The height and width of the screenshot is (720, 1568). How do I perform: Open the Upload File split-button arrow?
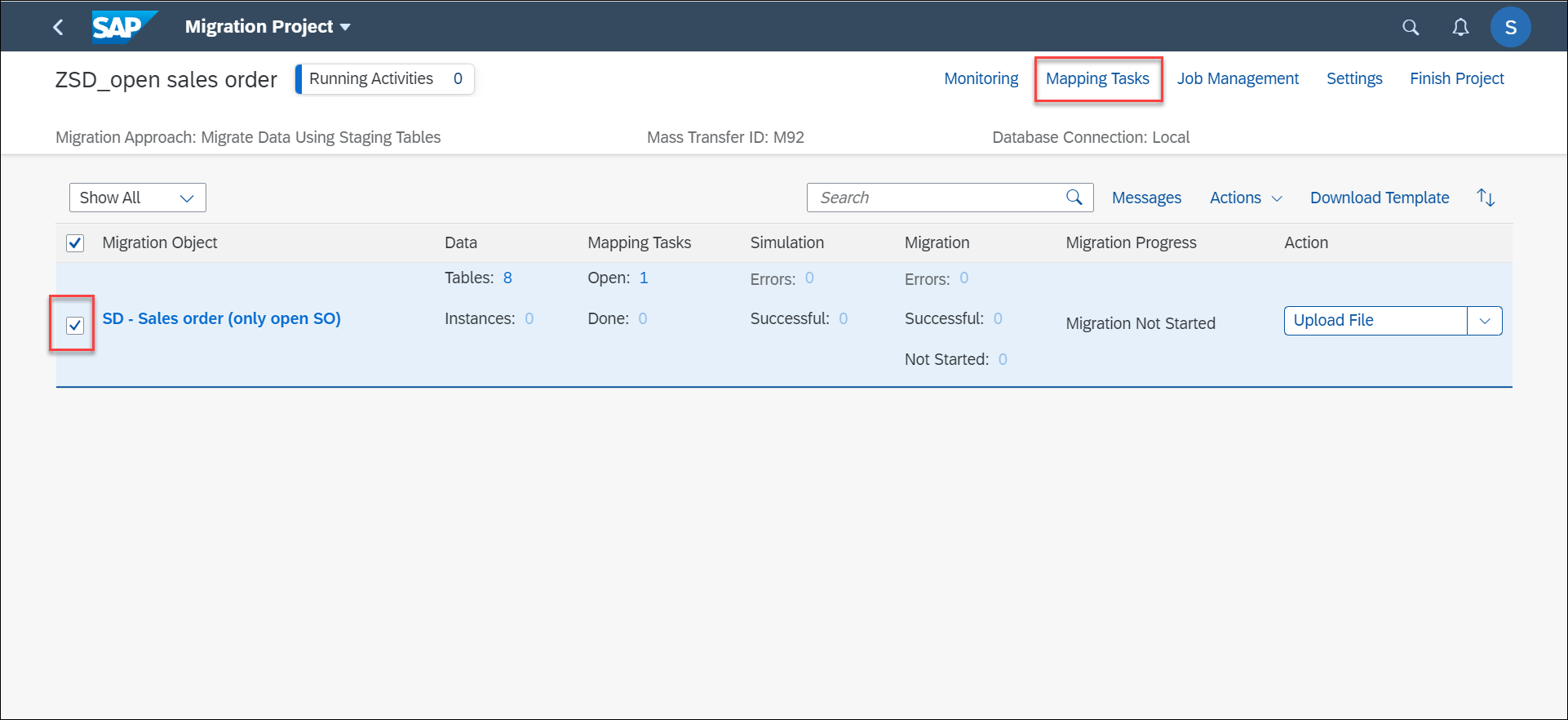pos(1485,321)
